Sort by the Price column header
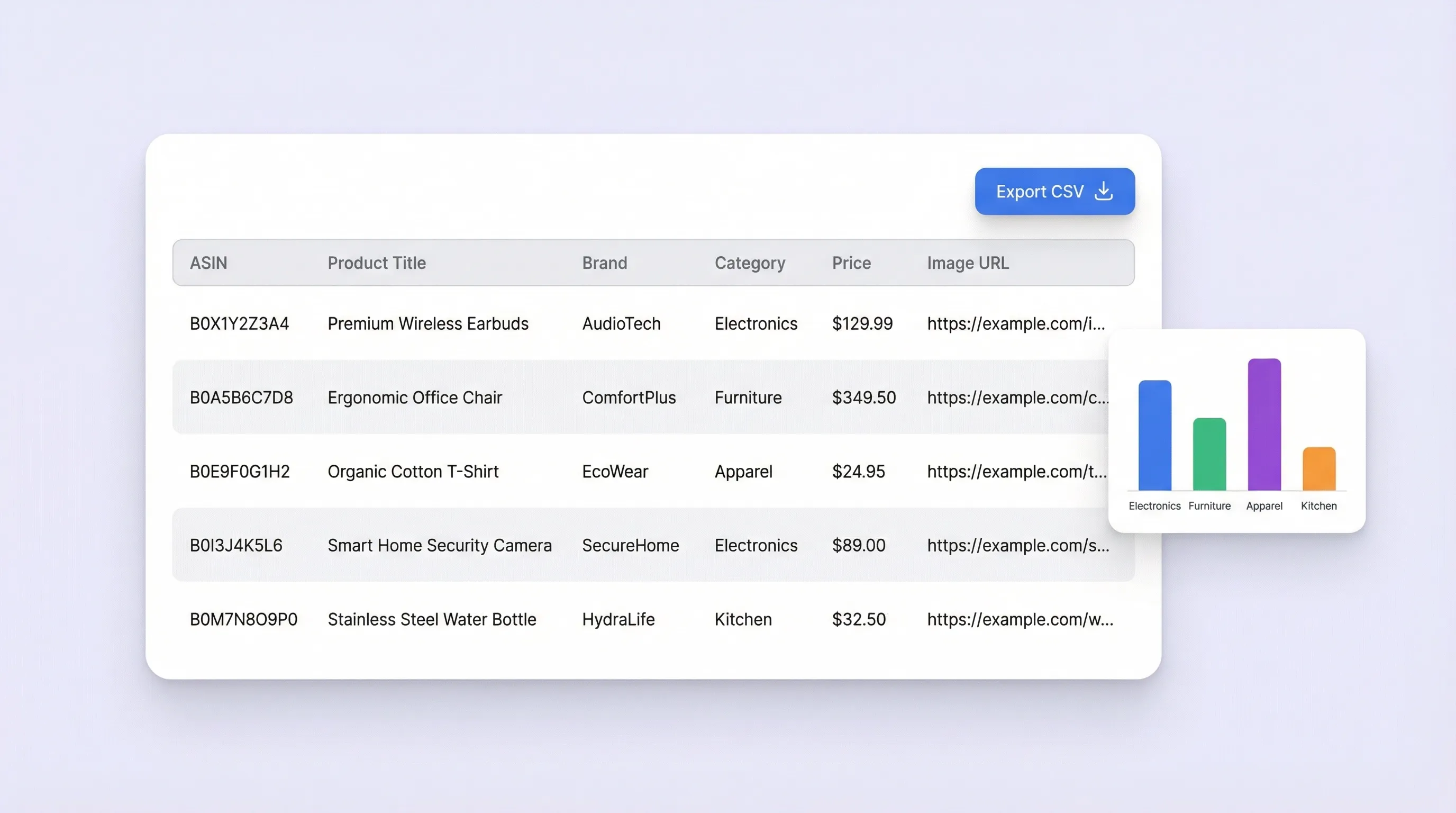 point(851,263)
